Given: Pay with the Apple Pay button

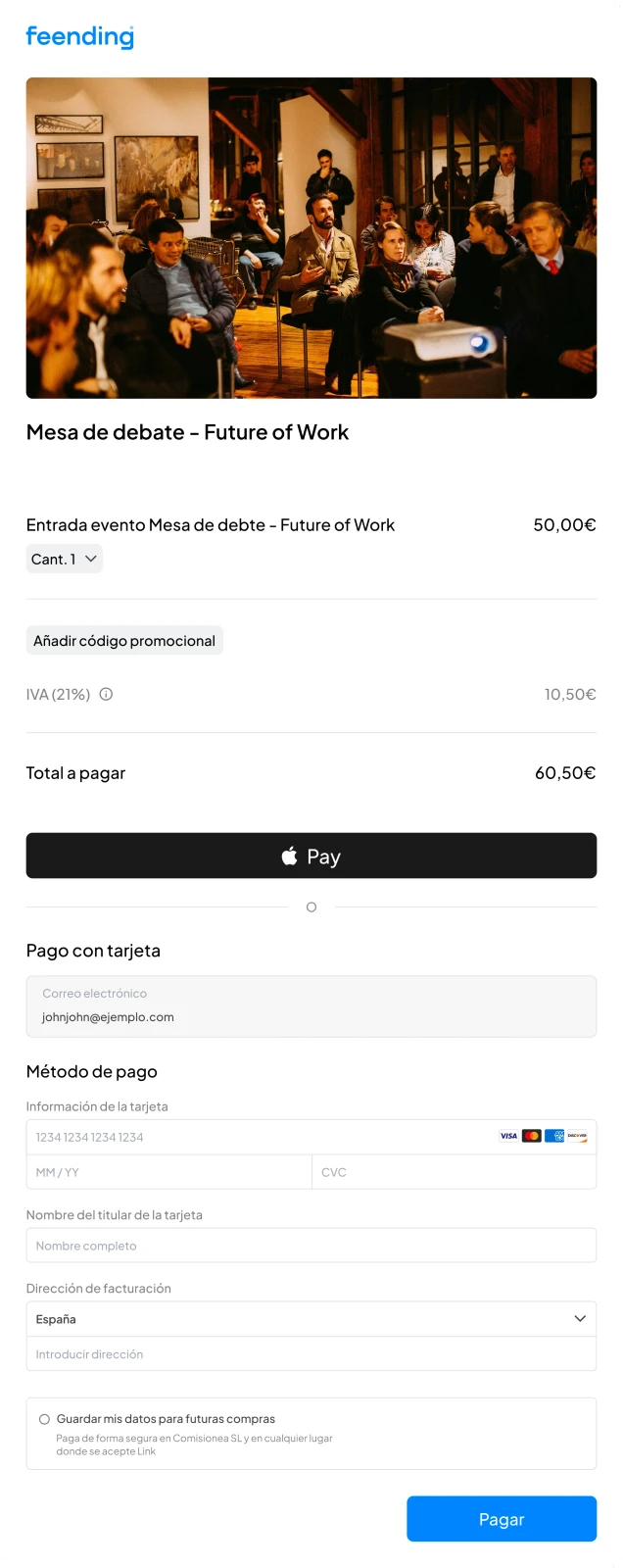Looking at the screenshot, I should 311,856.
